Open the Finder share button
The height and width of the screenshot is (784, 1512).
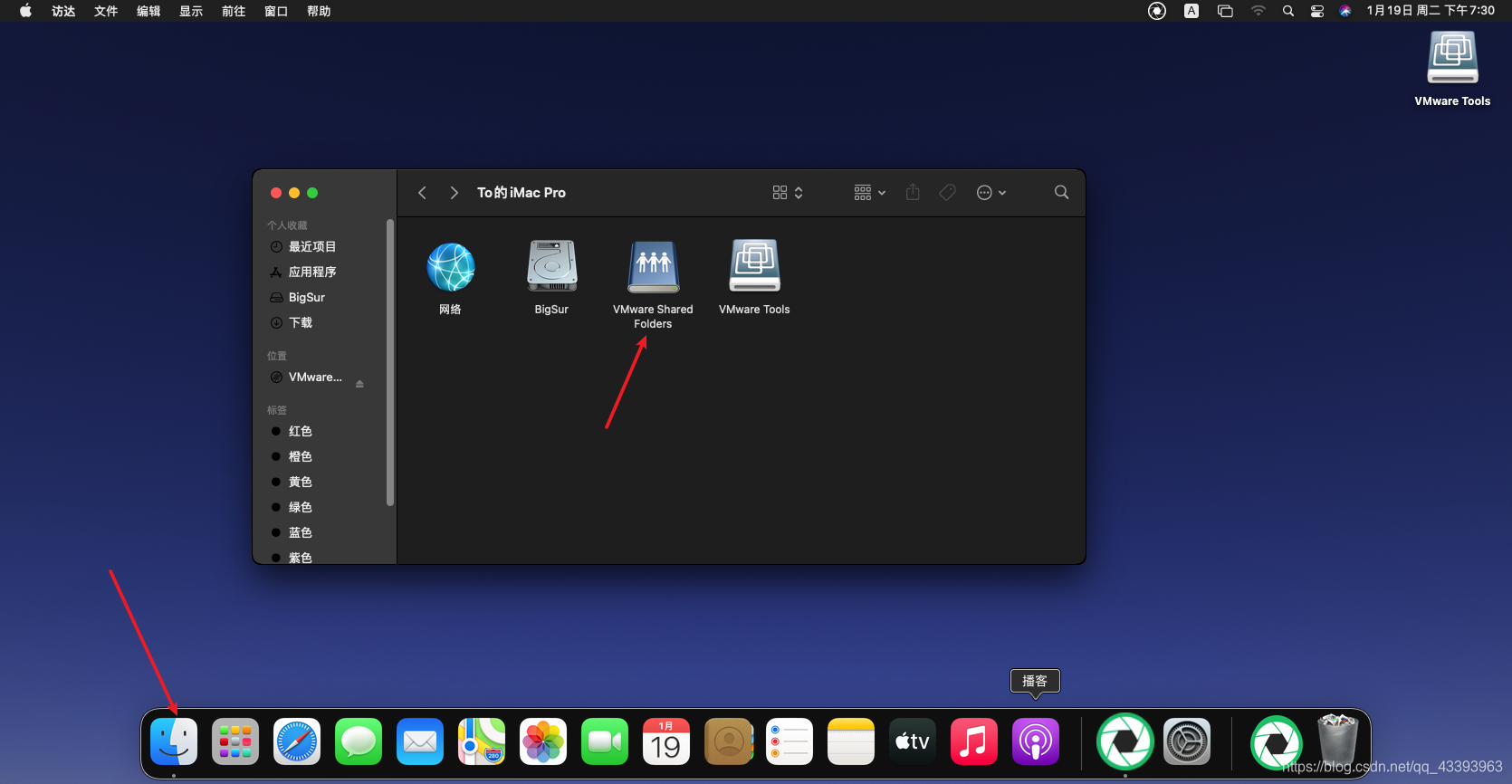pyautogui.click(x=913, y=192)
